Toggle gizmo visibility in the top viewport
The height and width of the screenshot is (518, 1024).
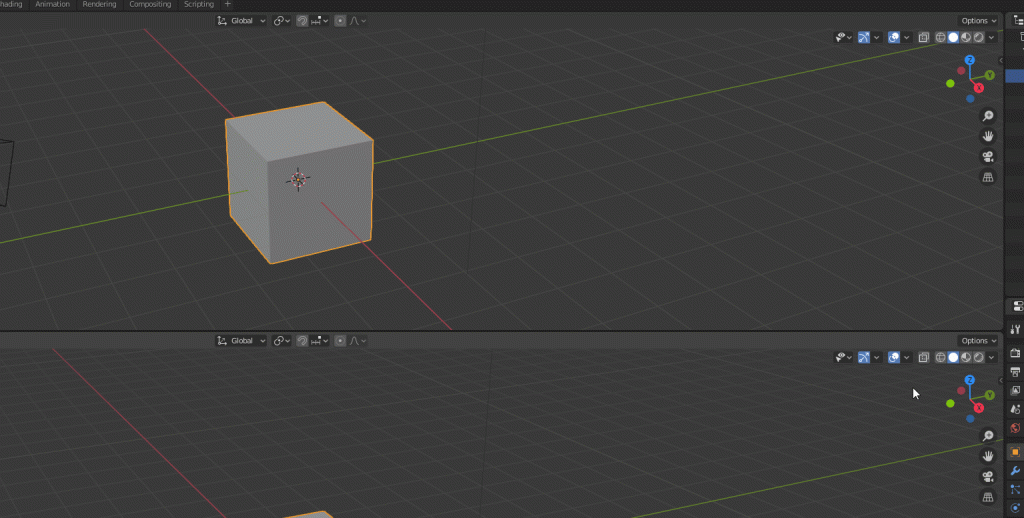864,38
